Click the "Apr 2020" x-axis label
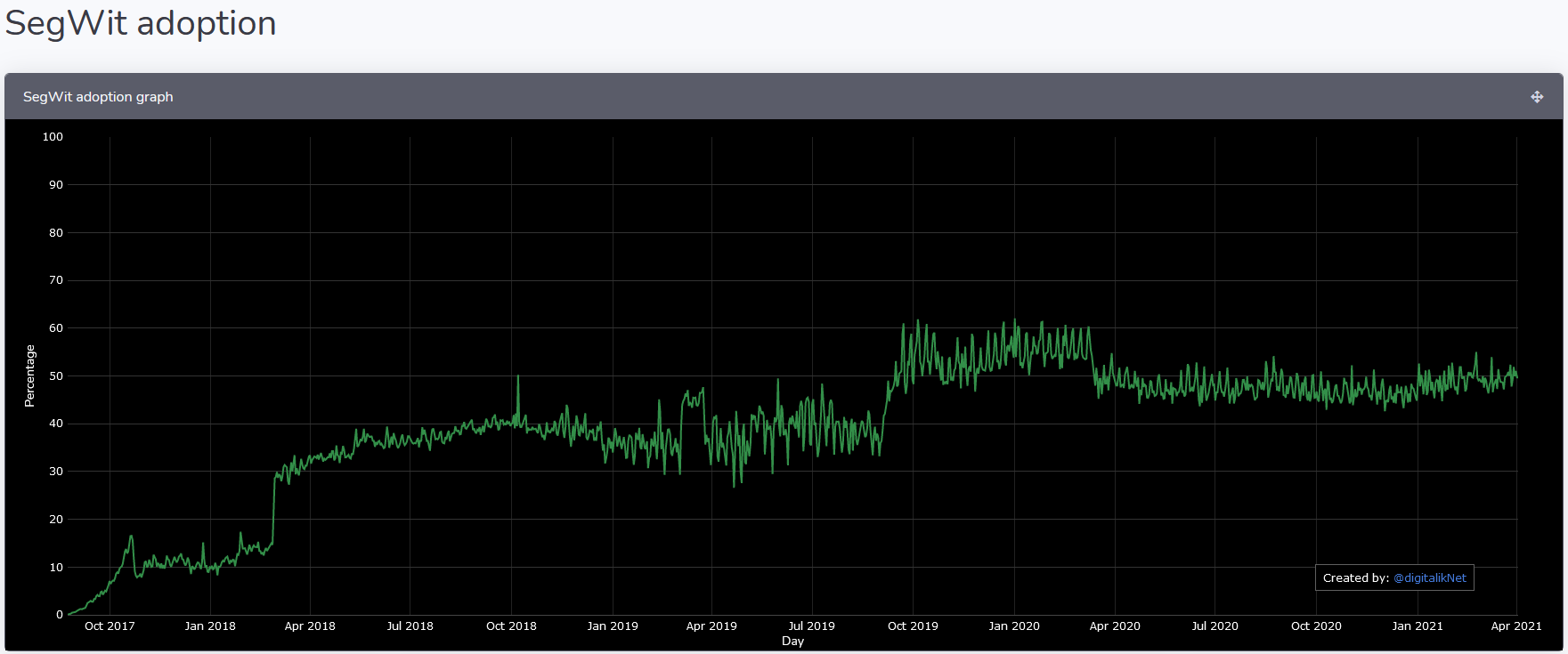The image size is (1568, 654). pos(1115,626)
